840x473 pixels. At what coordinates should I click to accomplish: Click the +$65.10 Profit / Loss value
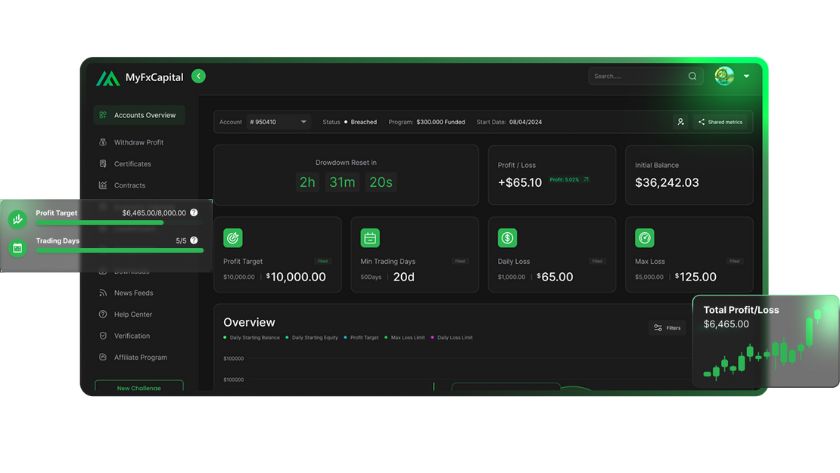point(520,183)
